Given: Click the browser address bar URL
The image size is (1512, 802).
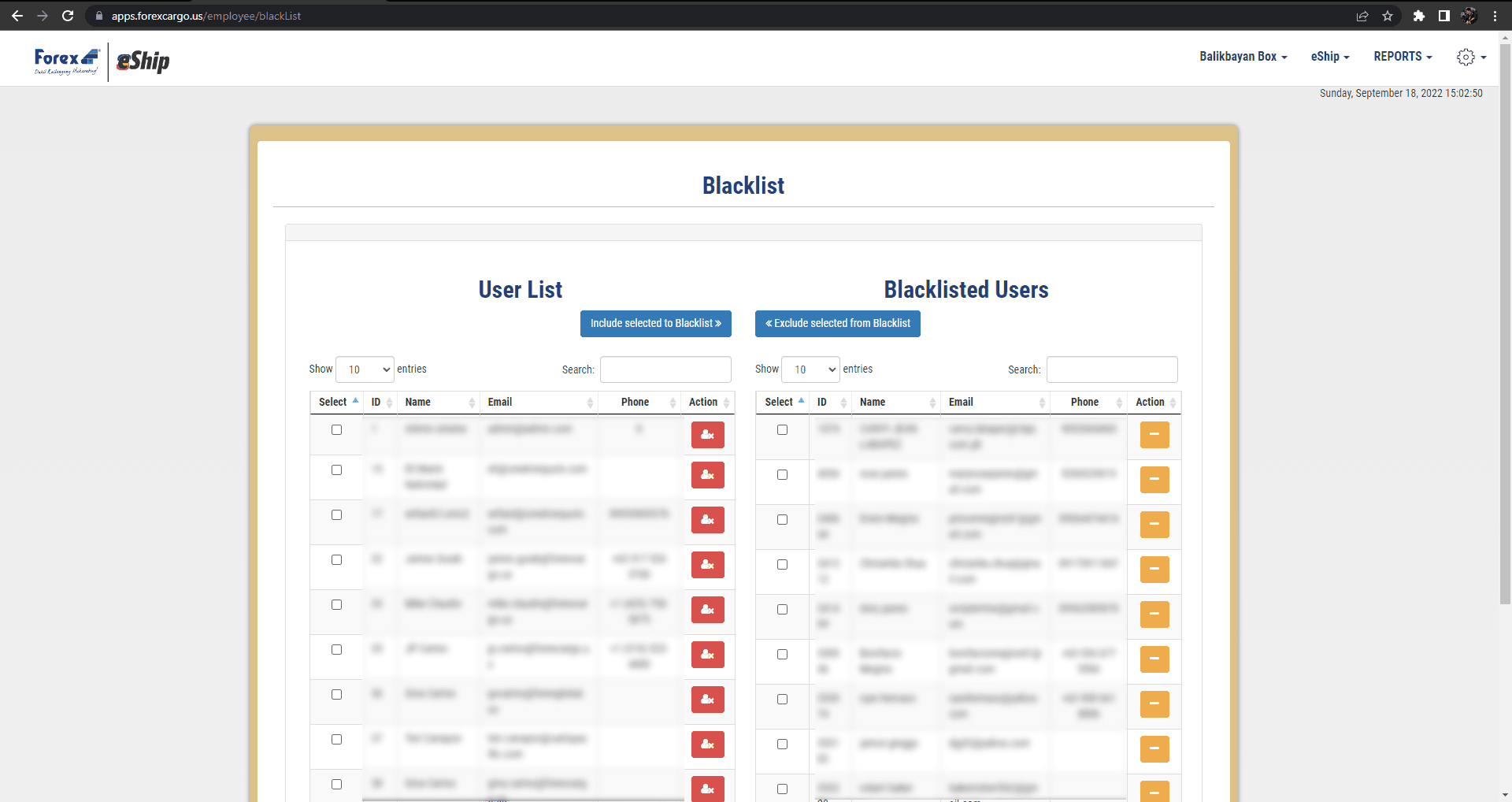Looking at the screenshot, I should 206,16.
